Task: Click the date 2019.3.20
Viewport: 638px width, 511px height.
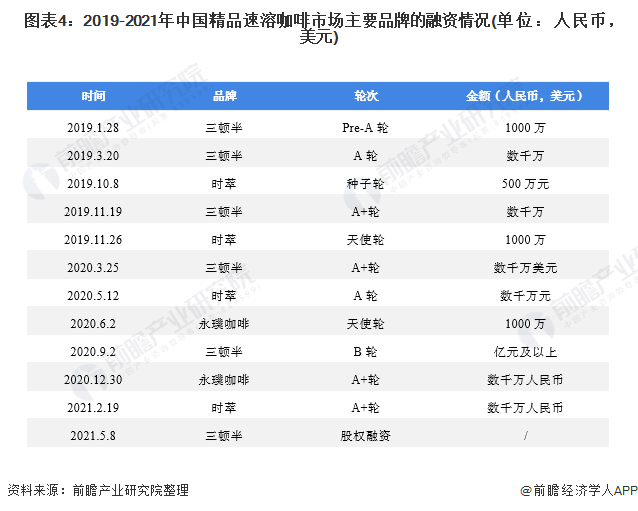Action: pos(93,156)
